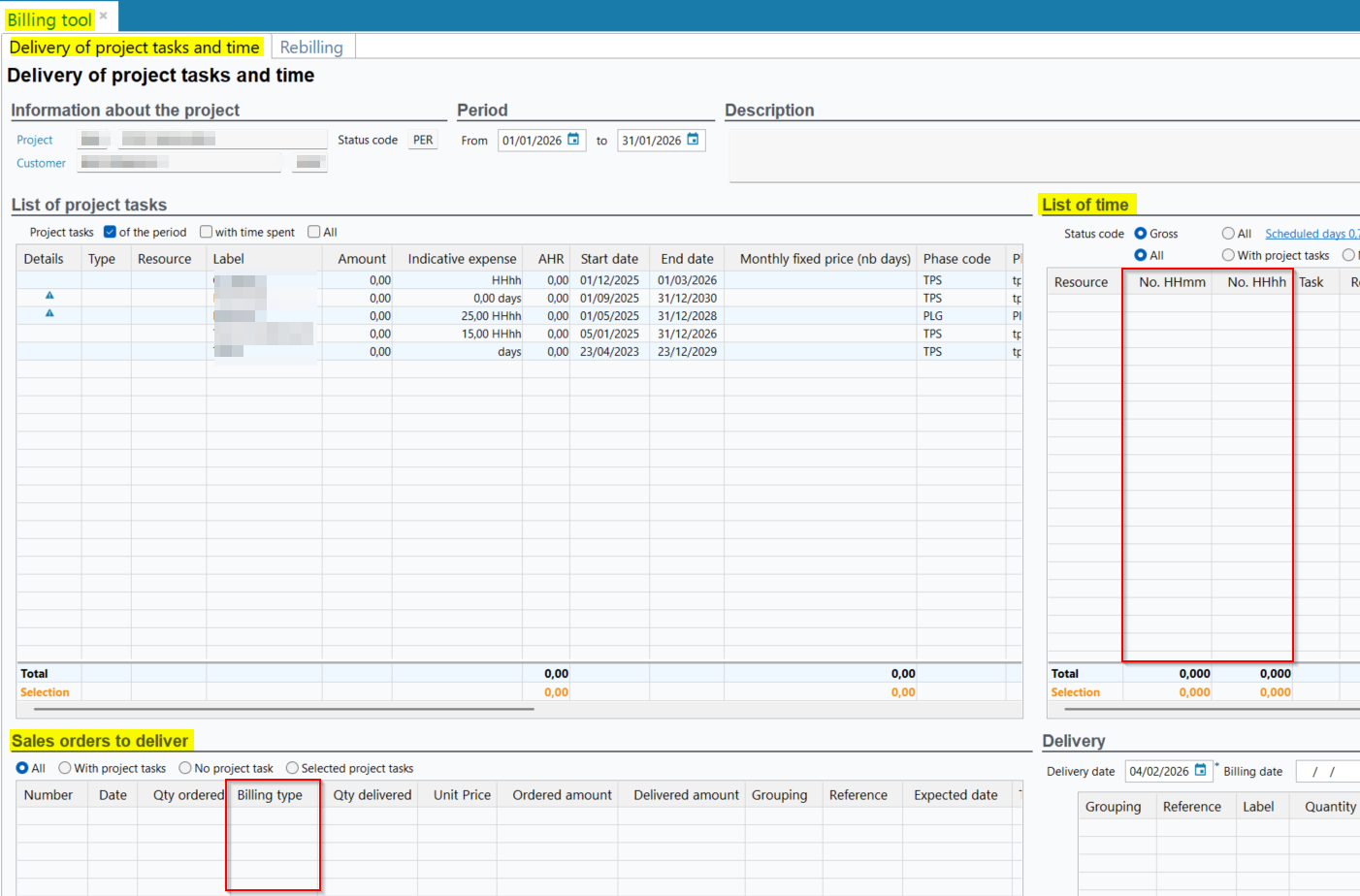Choose 'No project task' sales orders filter
The height and width of the screenshot is (896, 1360).
point(185,768)
